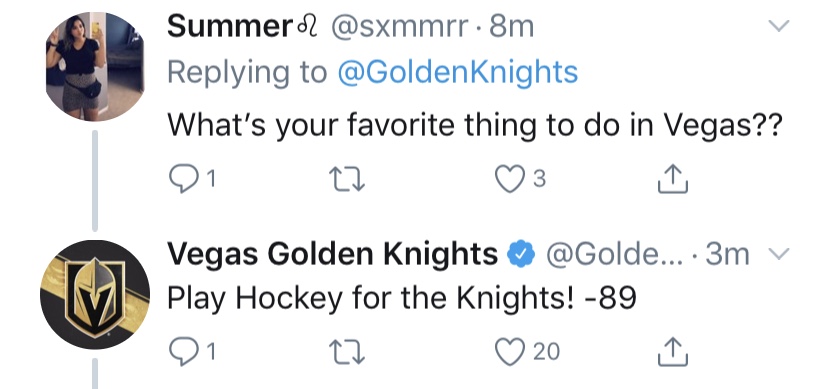Retweet the Vegas Golden Knights reply
The image size is (828, 389).
(346, 352)
